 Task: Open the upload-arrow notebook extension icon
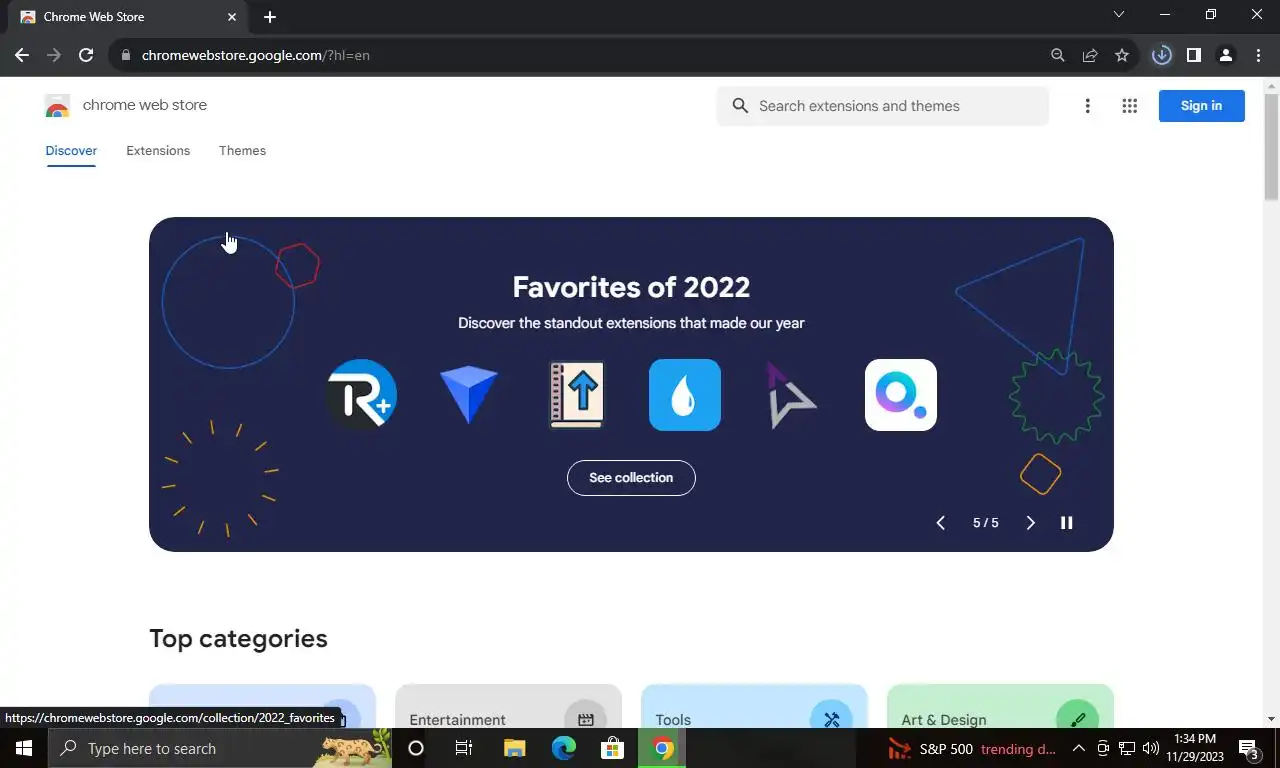(577, 395)
